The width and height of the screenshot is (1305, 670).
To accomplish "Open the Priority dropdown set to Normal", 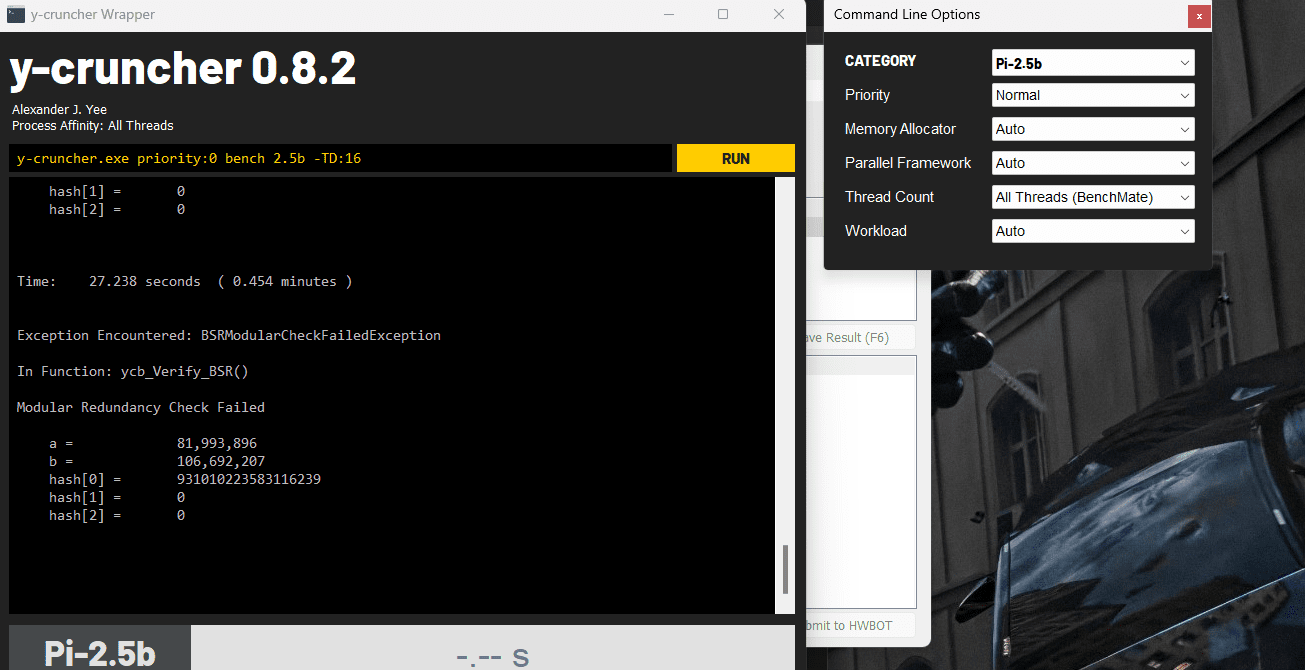I will (x=1093, y=95).
